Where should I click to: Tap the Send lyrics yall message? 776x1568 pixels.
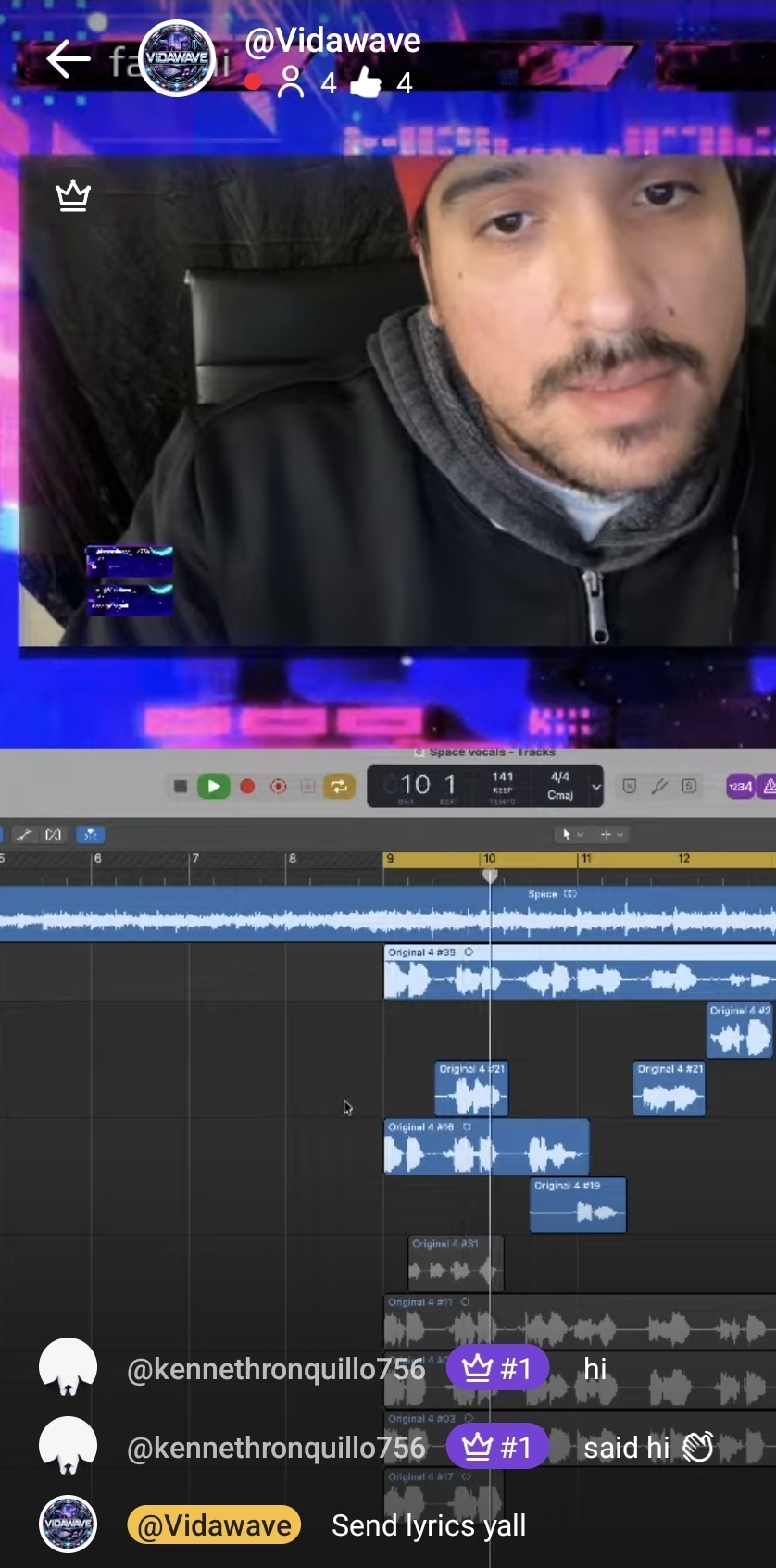pyautogui.click(x=429, y=1525)
